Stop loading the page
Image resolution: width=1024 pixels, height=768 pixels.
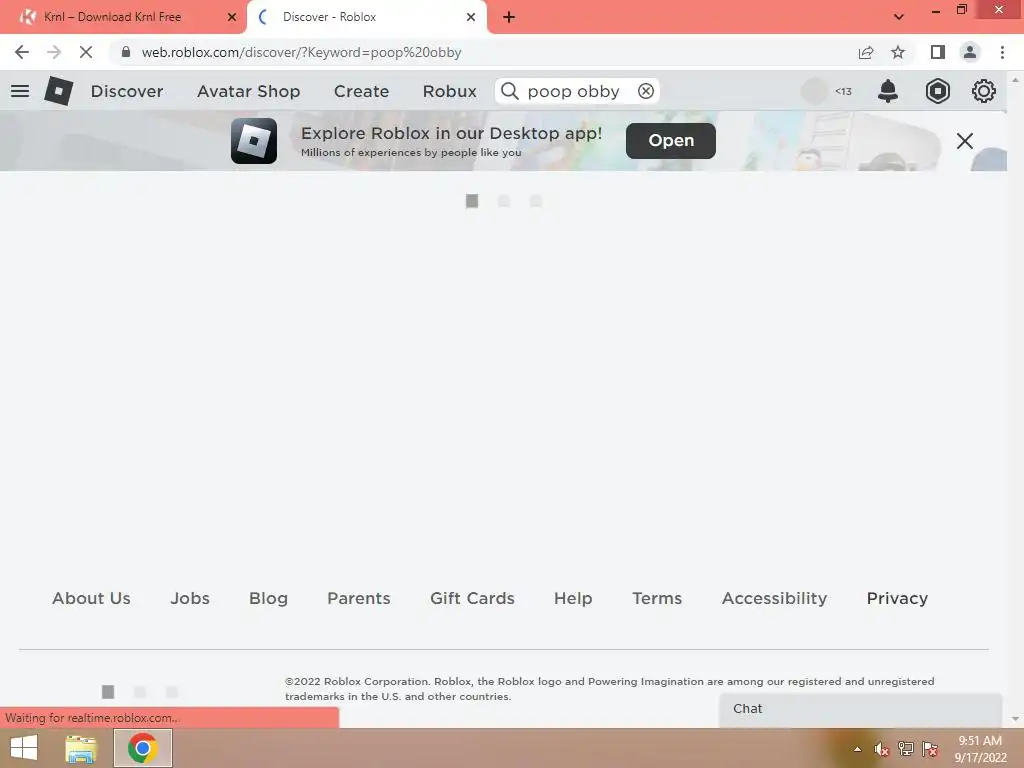tap(86, 52)
